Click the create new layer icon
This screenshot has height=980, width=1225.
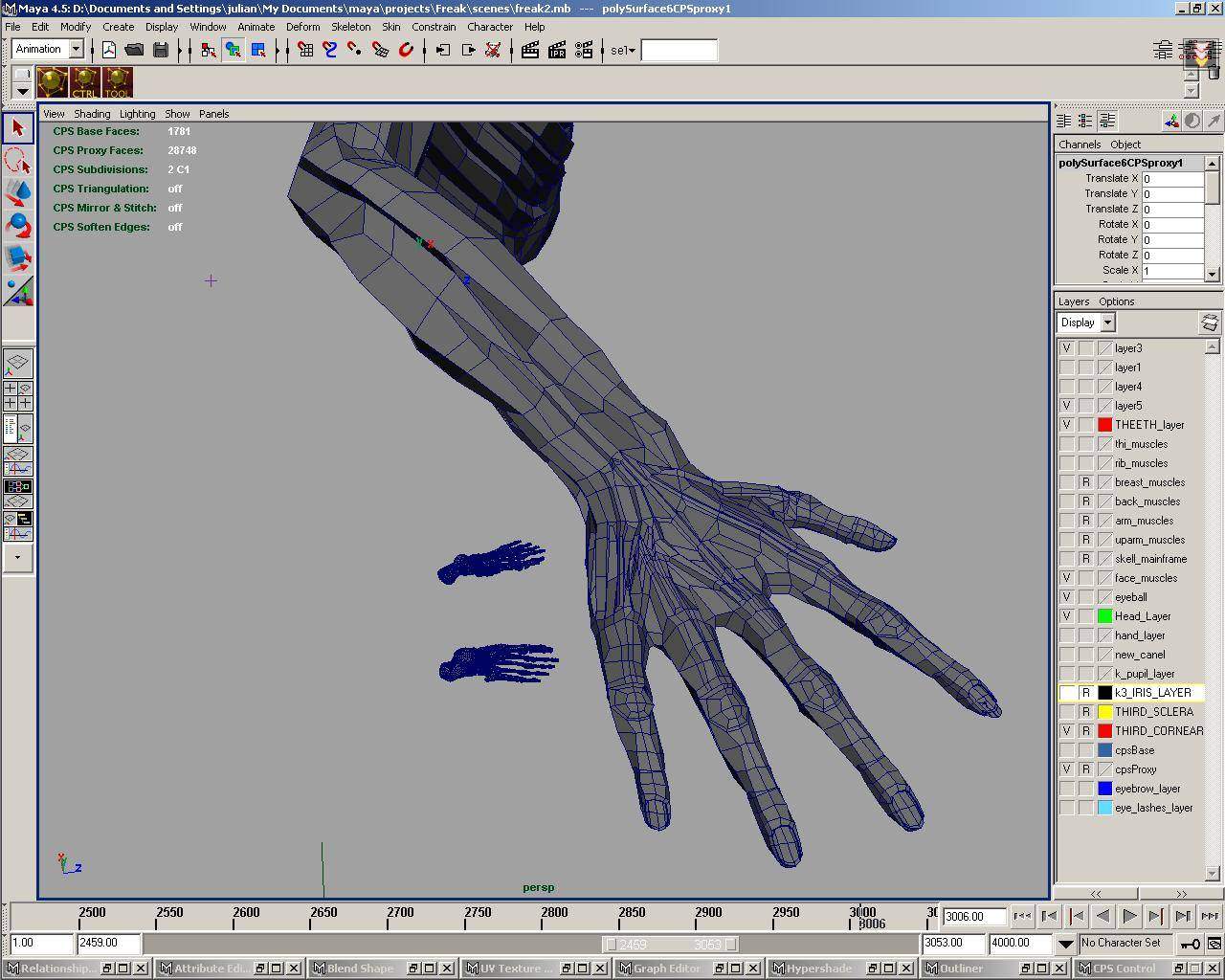point(1210,323)
